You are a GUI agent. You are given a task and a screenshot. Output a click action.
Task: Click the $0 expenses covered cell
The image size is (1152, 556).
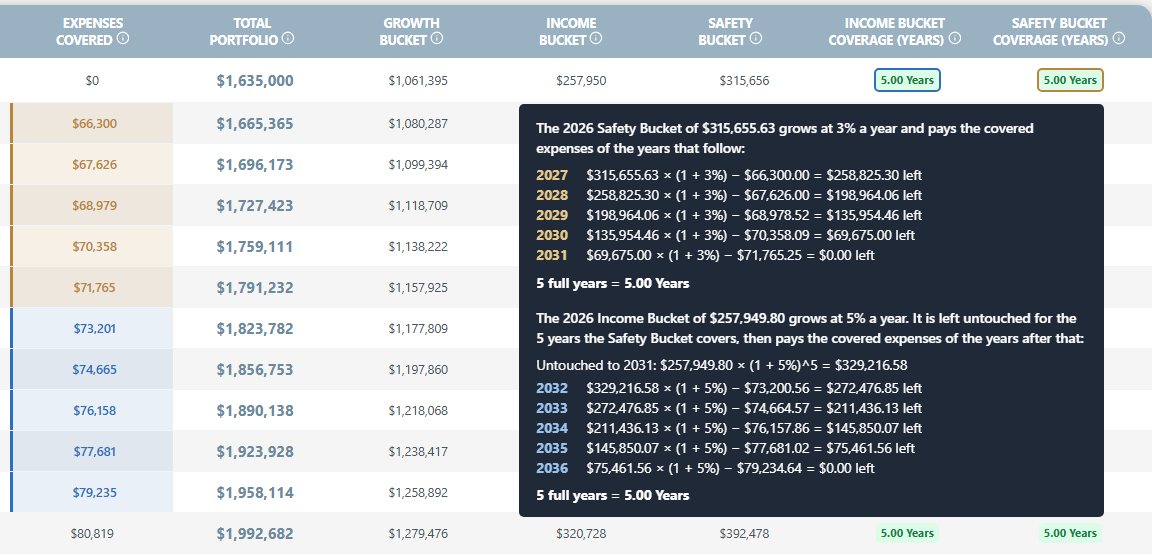click(92, 81)
